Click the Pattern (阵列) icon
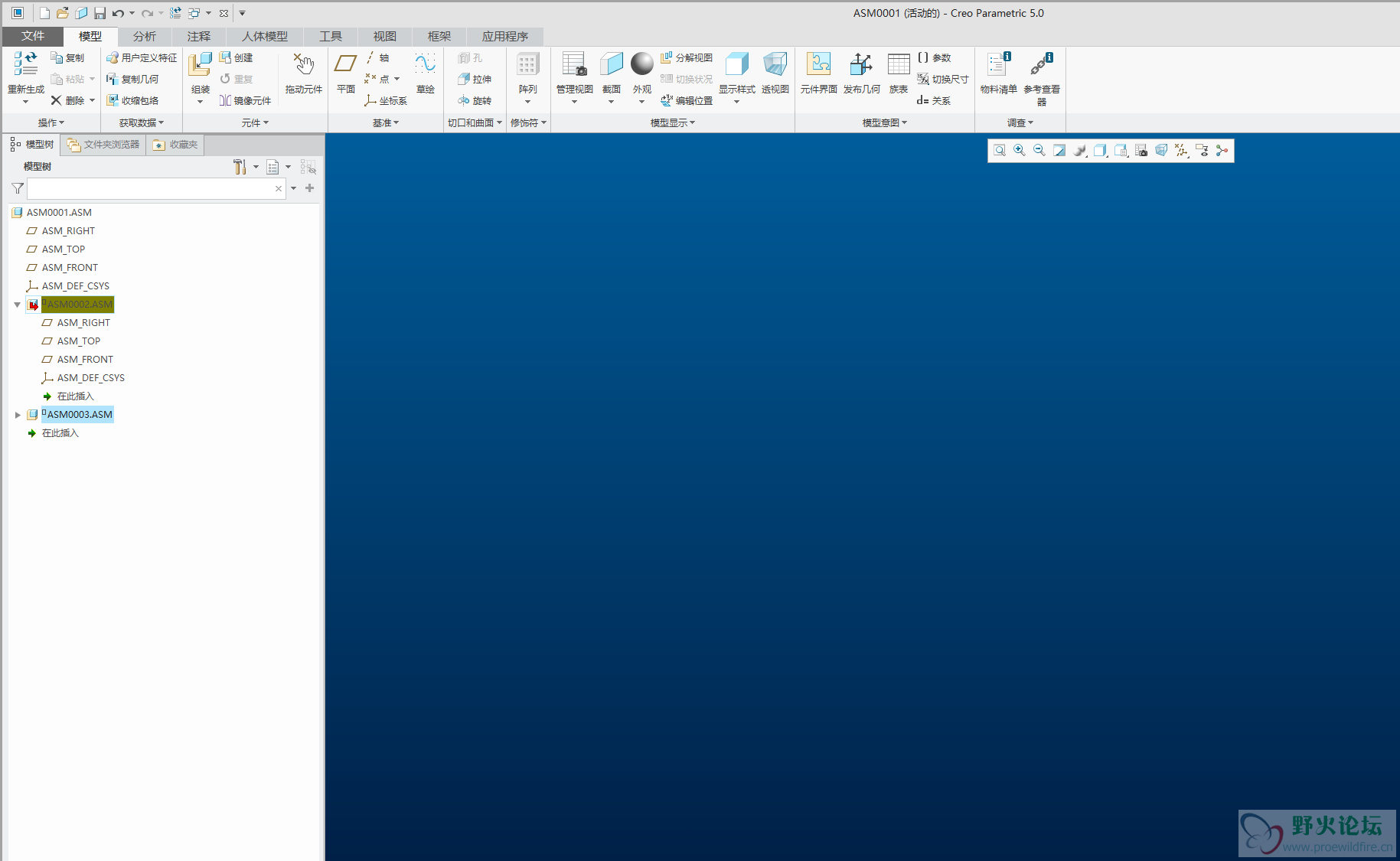Viewport: 1400px width, 861px height. (x=527, y=64)
